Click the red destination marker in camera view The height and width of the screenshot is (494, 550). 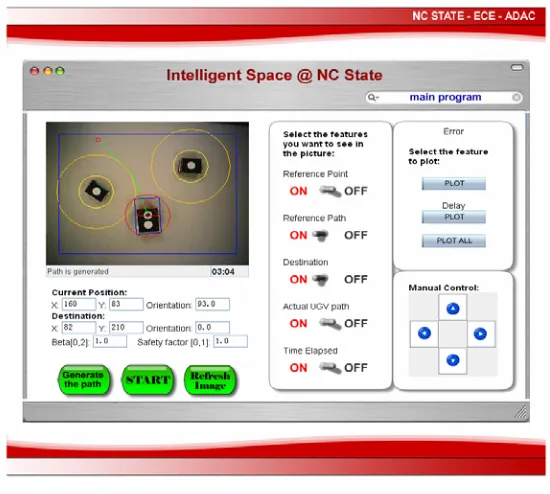[98, 140]
